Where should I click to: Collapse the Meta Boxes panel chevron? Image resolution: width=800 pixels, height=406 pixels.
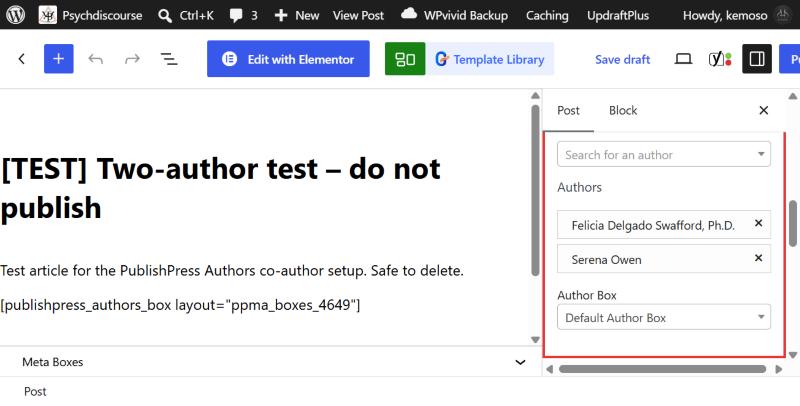(520, 362)
